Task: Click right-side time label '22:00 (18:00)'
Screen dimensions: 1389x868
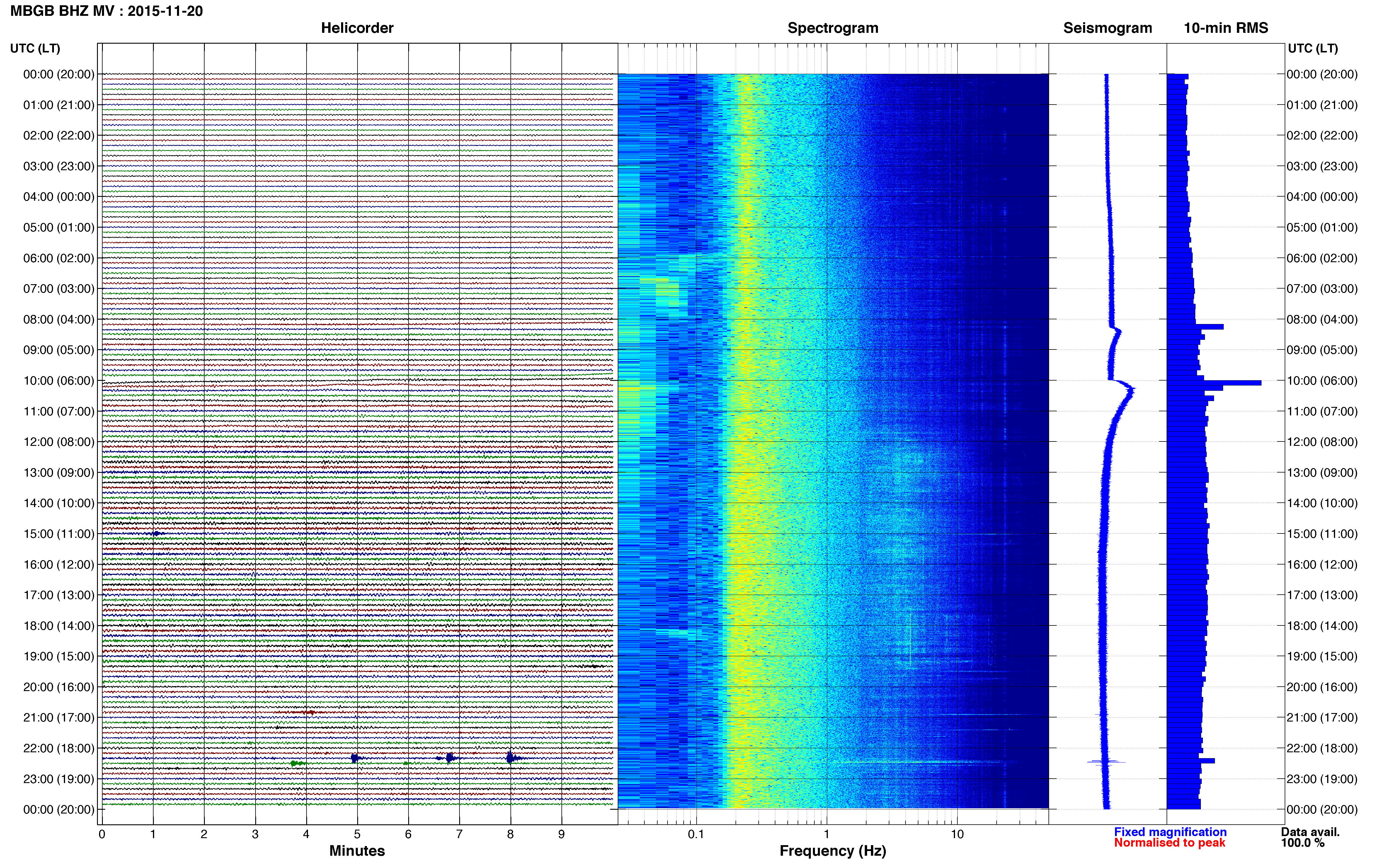Action: (1322, 748)
